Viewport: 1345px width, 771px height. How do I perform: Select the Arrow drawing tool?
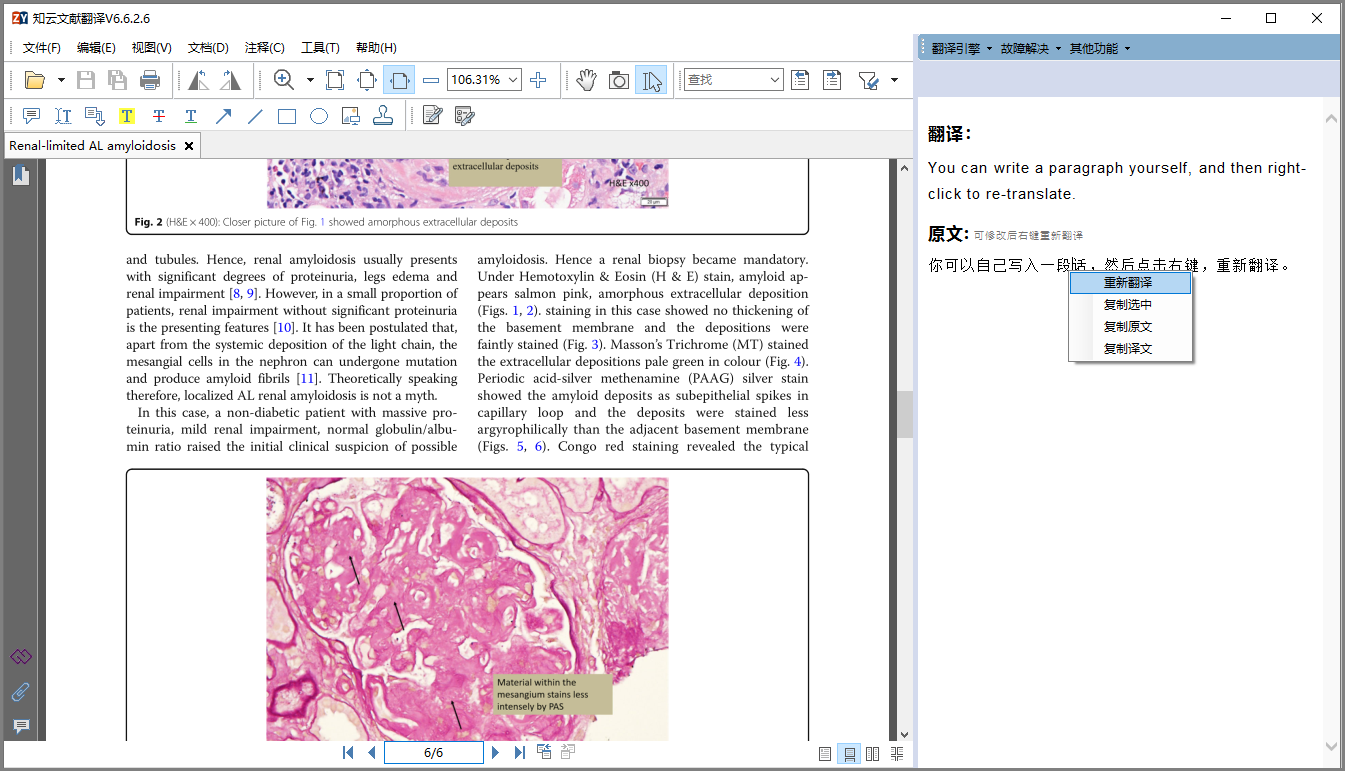click(x=223, y=116)
